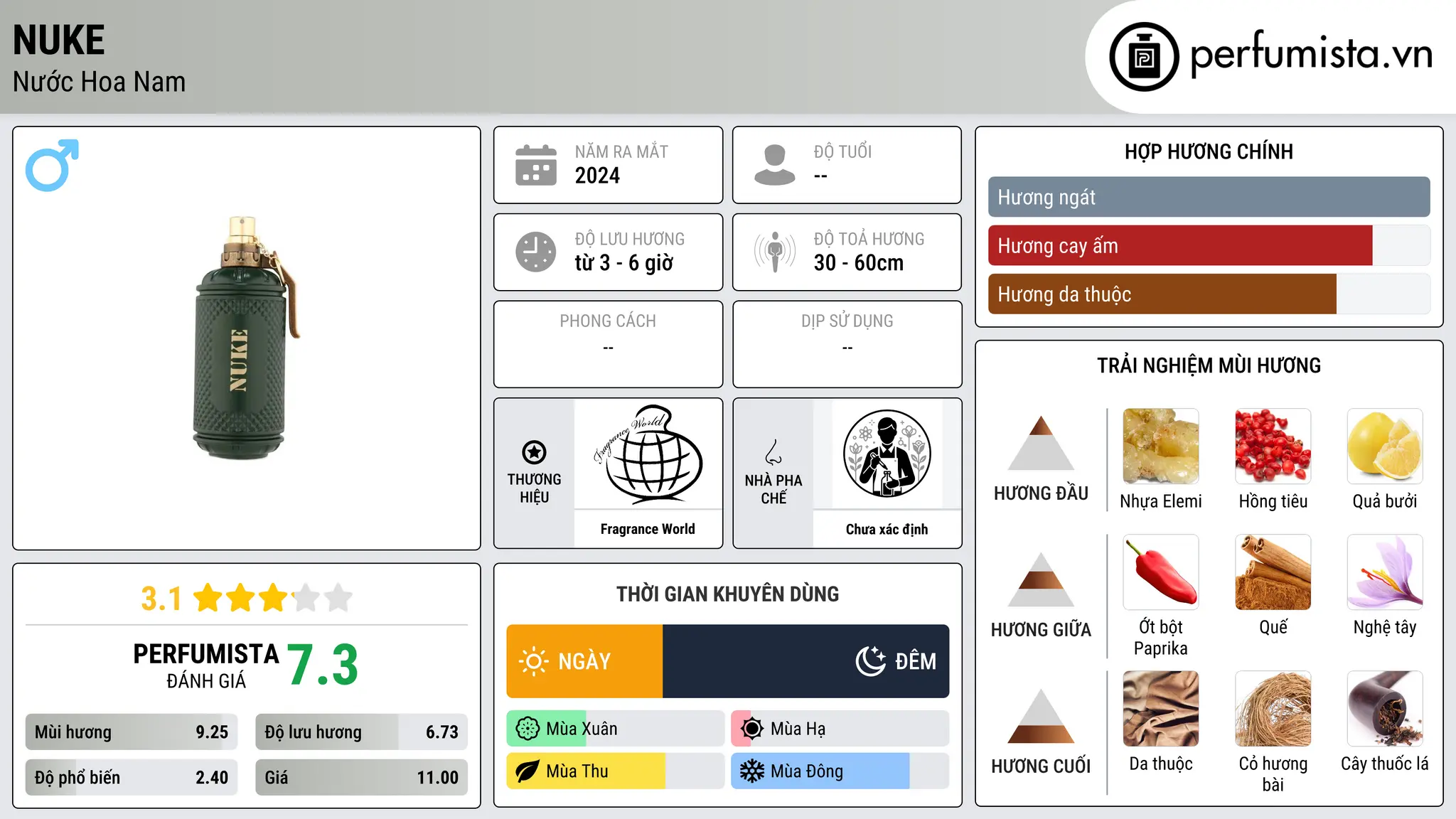1456x819 pixels.
Task: Select the Nhựa Elemi note image
Action: [x=1160, y=446]
